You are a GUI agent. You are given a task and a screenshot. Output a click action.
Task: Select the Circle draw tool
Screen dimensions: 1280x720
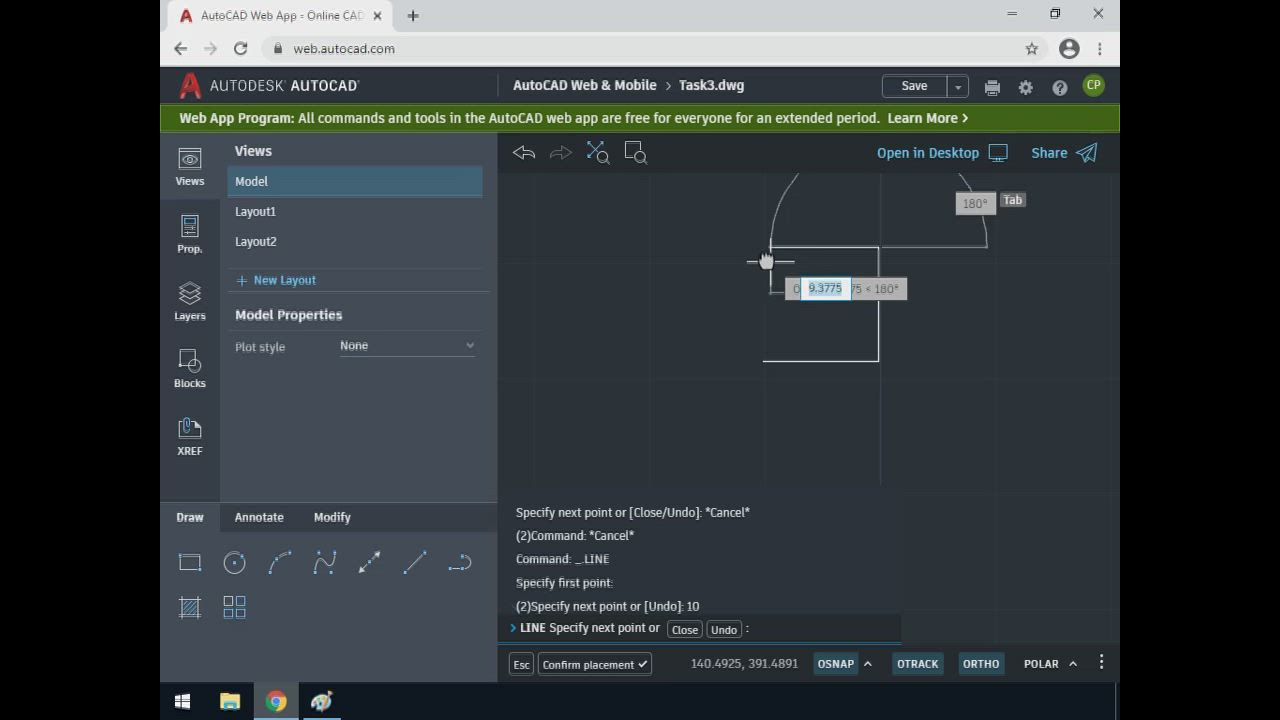coord(234,563)
